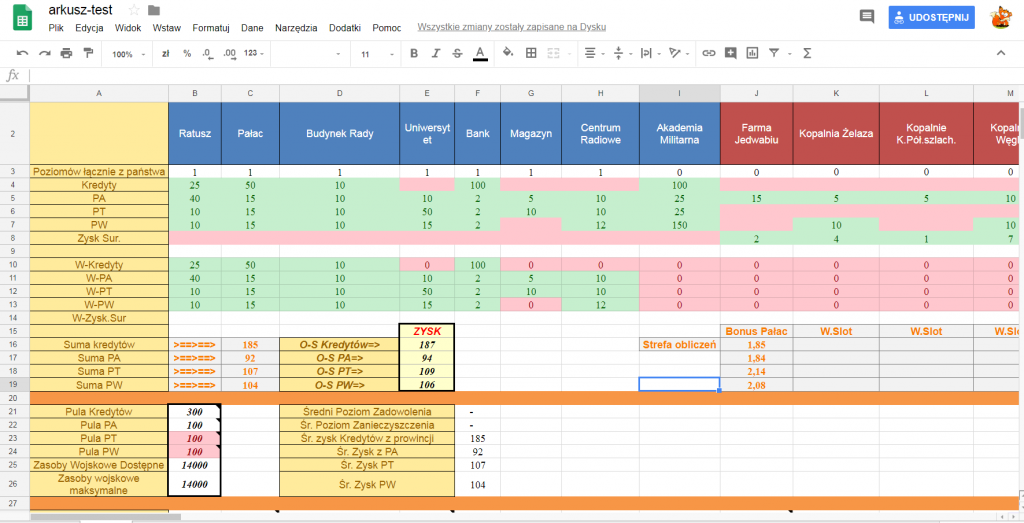Viewport: 1024px width, 523px height.
Task: Toggle italic text formatting
Action: tap(436, 53)
